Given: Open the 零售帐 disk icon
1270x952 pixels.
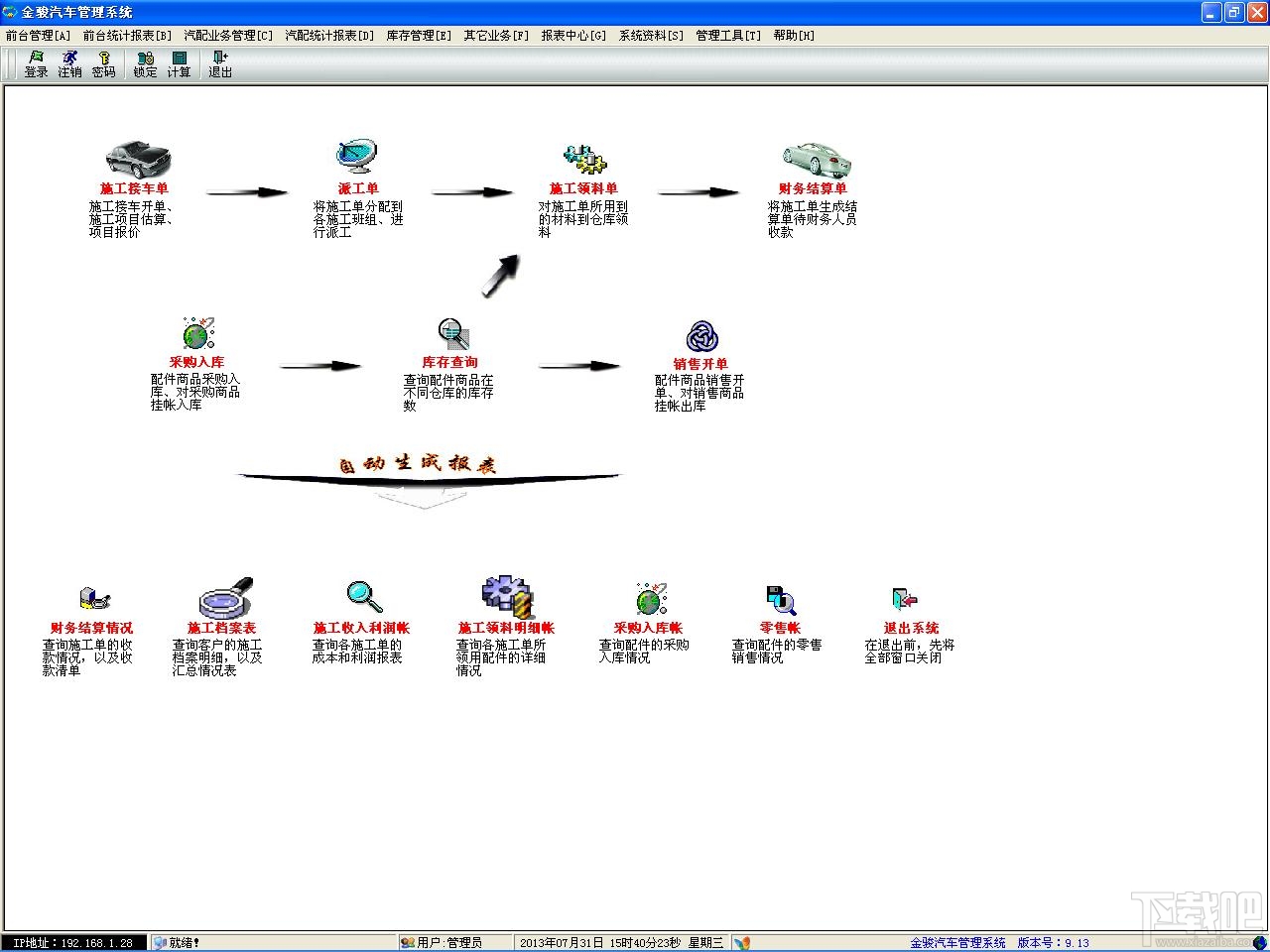Looking at the screenshot, I should [781, 600].
